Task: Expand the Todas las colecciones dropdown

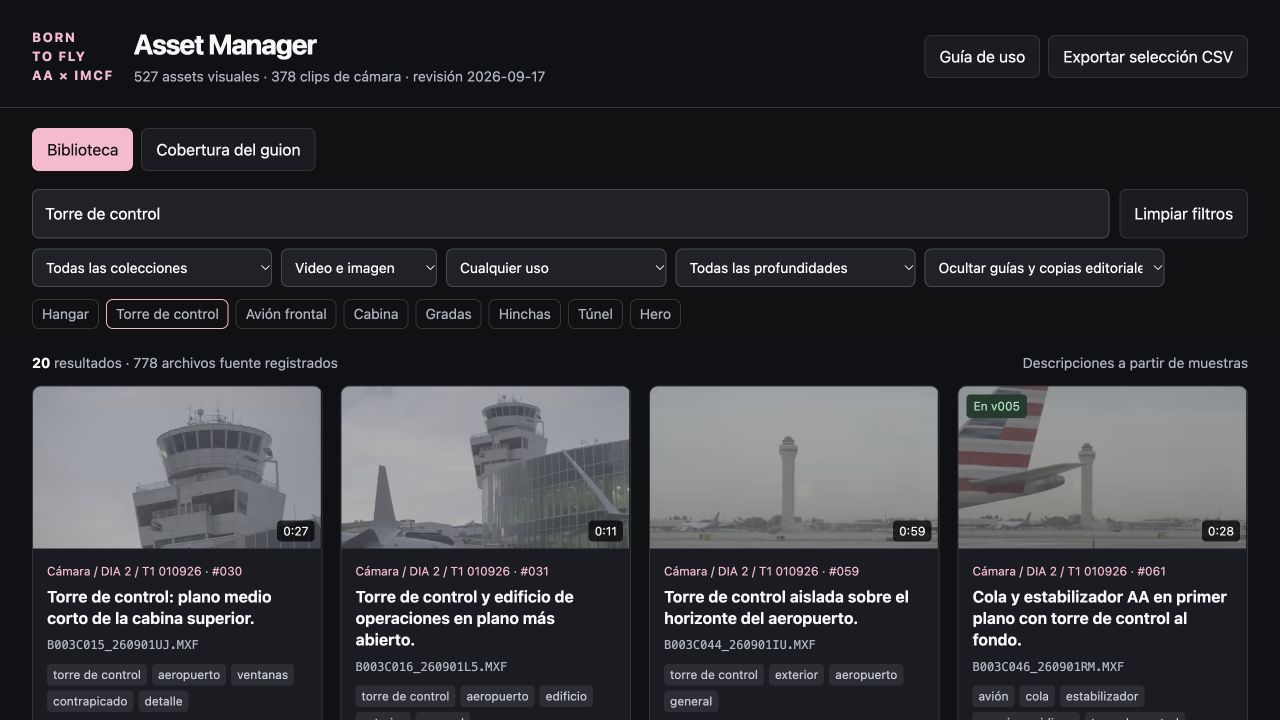Action: click(152, 268)
